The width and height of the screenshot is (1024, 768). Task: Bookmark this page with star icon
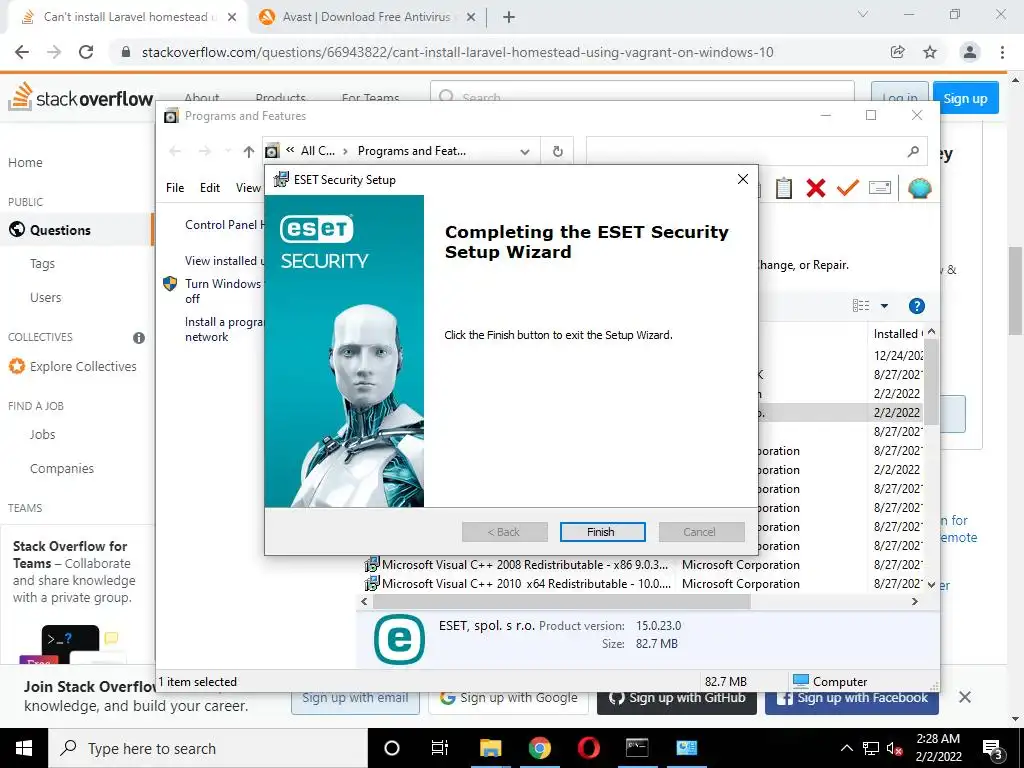(x=930, y=52)
